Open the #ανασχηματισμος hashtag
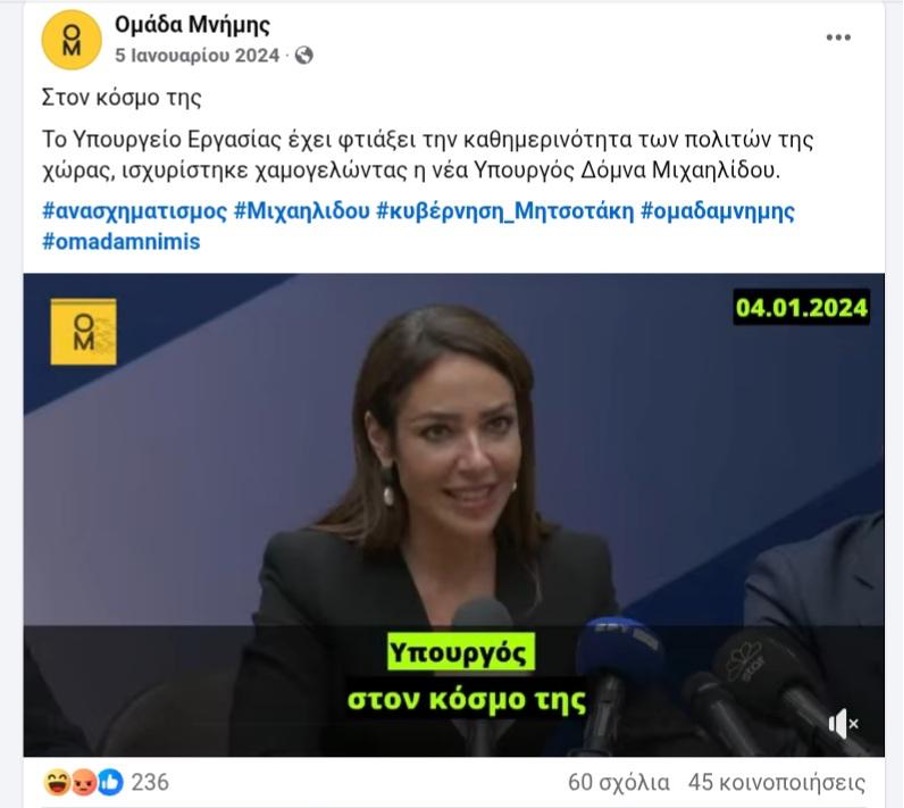Viewport: 904px width, 808px height. 135,211
